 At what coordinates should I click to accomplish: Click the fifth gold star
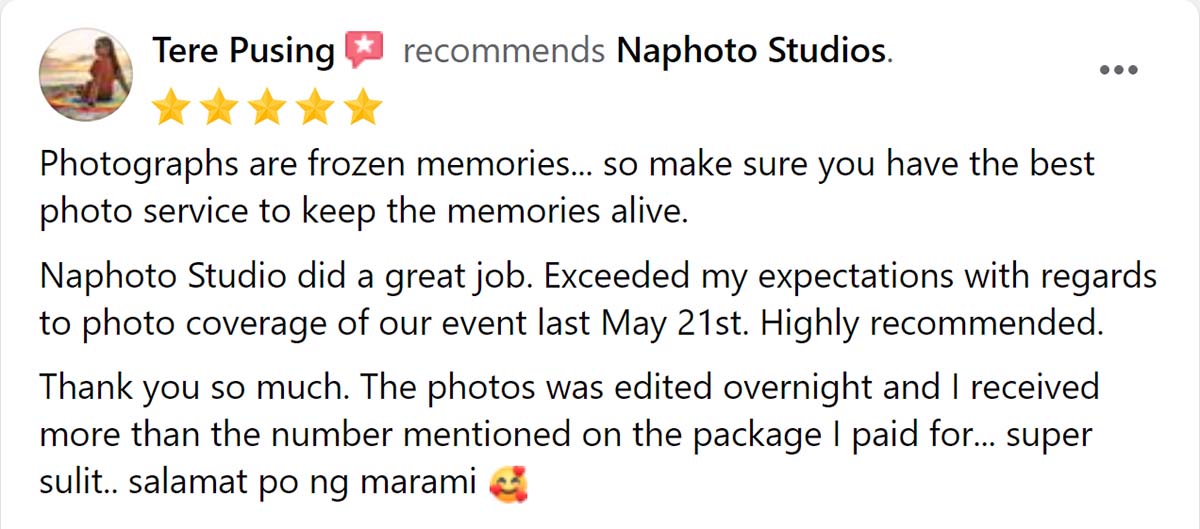361,106
